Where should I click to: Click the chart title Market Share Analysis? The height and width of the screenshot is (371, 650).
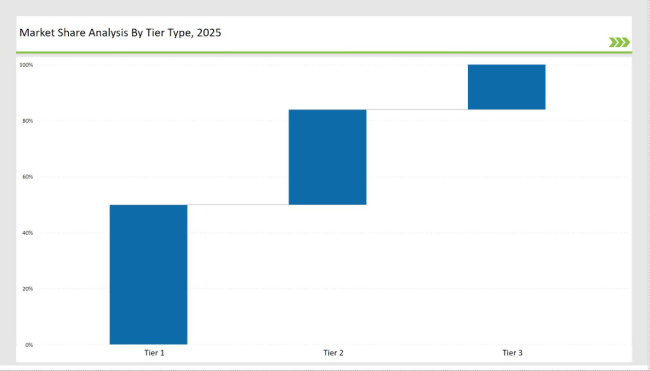click(x=120, y=33)
